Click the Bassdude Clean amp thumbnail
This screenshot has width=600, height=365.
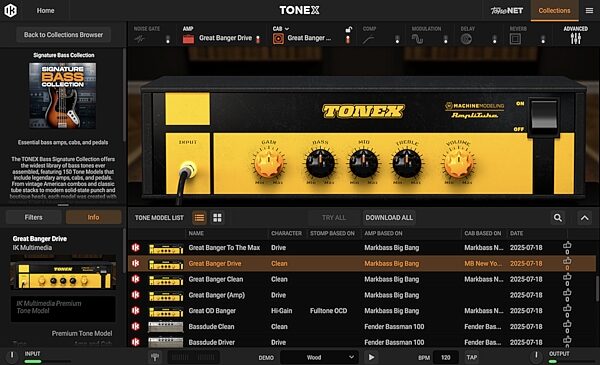166,327
